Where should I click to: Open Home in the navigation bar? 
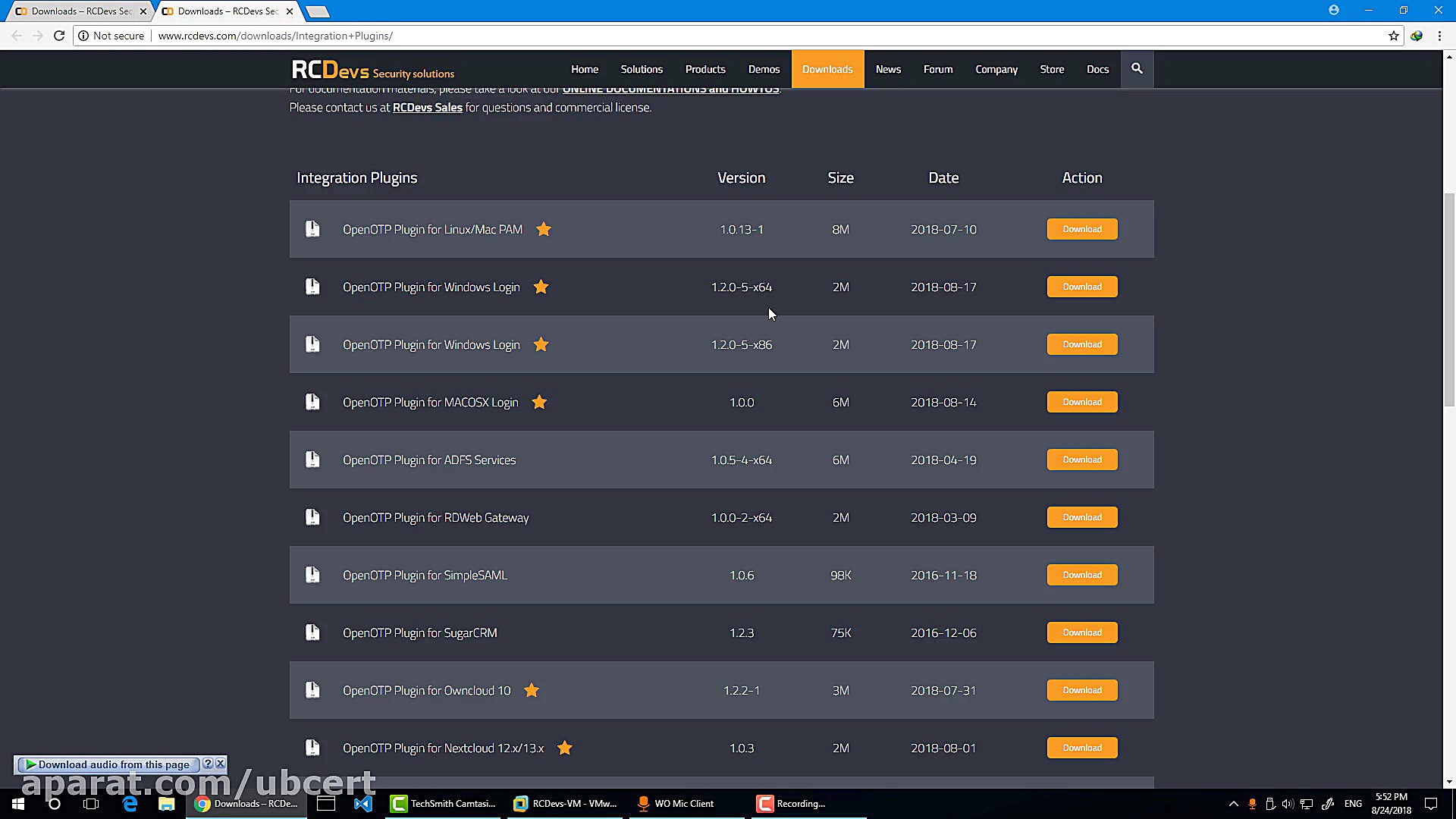tap(585, 69)
